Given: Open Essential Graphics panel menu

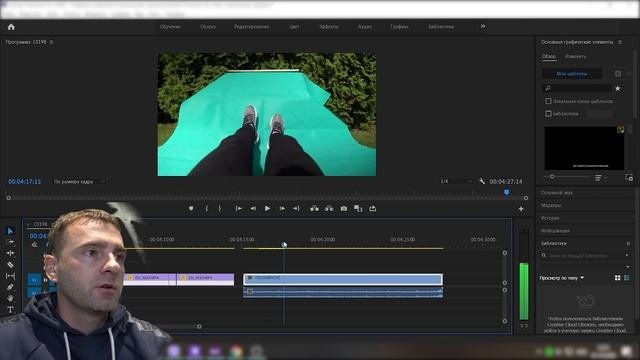Looking at the screenshot, I should [x=620, y=42].
